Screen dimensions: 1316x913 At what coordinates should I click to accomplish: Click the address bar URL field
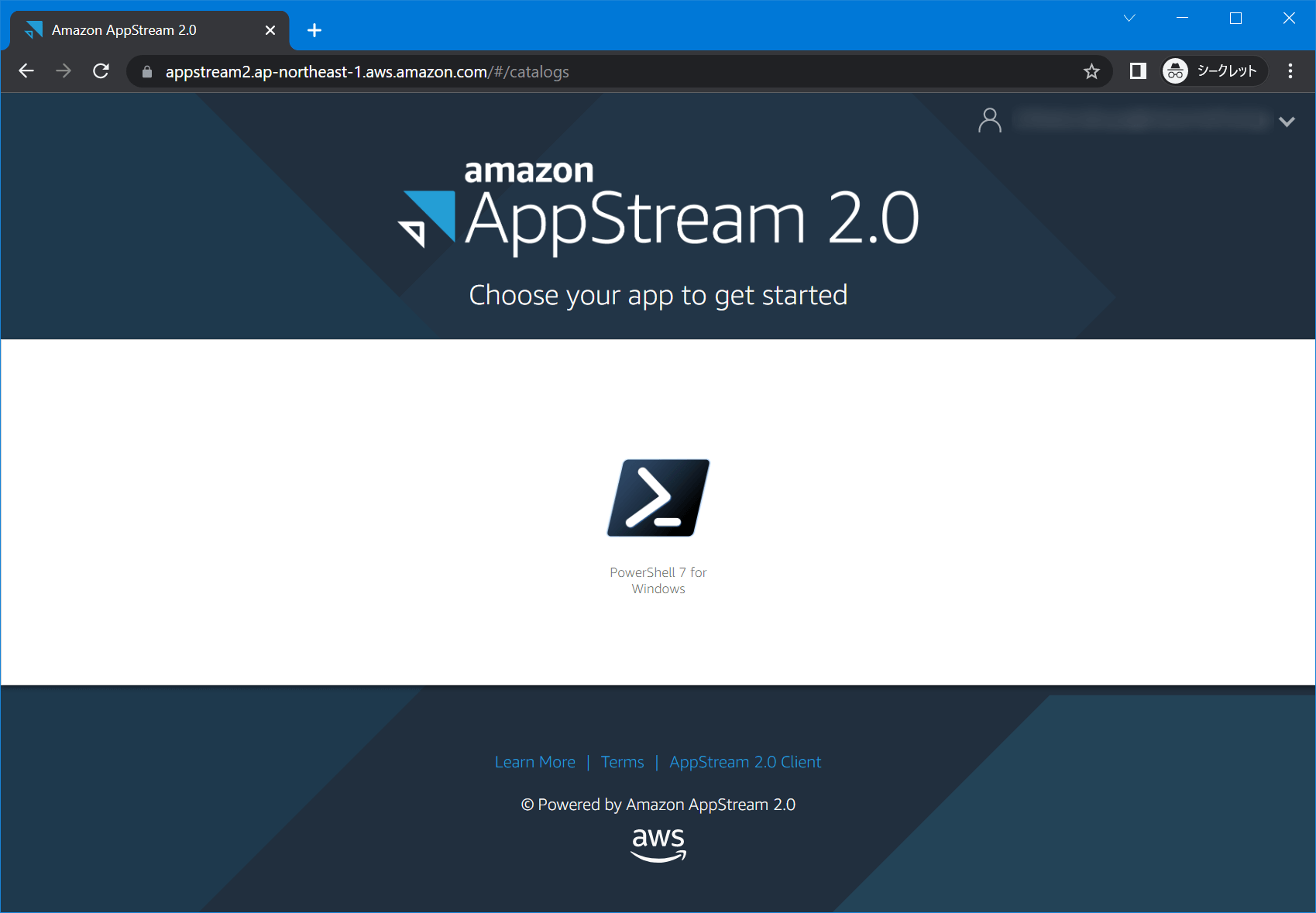point(620,71)
